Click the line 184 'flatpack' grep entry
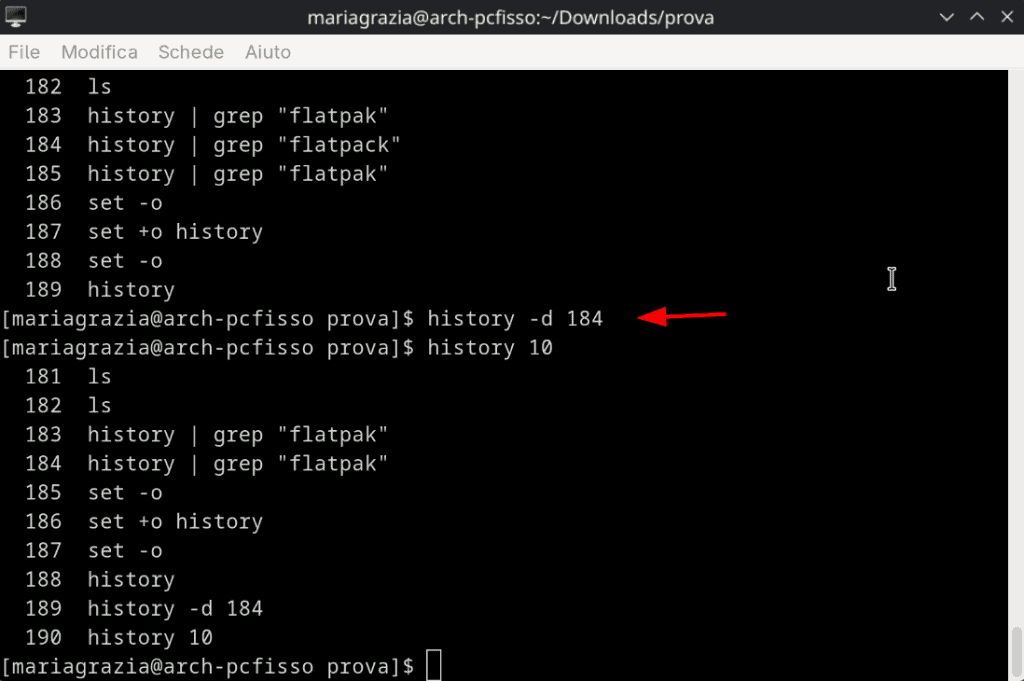Screen dimensions: 1024x681 pyautogui.click(x=213, y=145)
